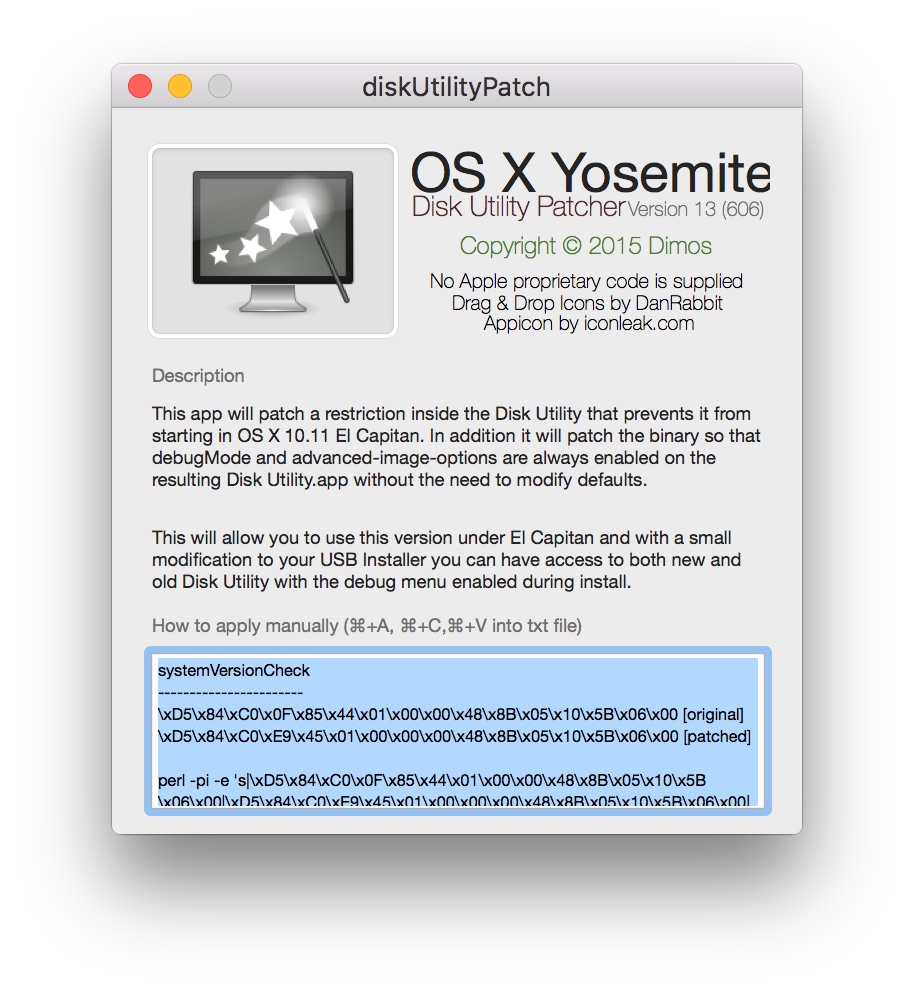
Task: Minimize the window with the yellow button
Action: 180,86
